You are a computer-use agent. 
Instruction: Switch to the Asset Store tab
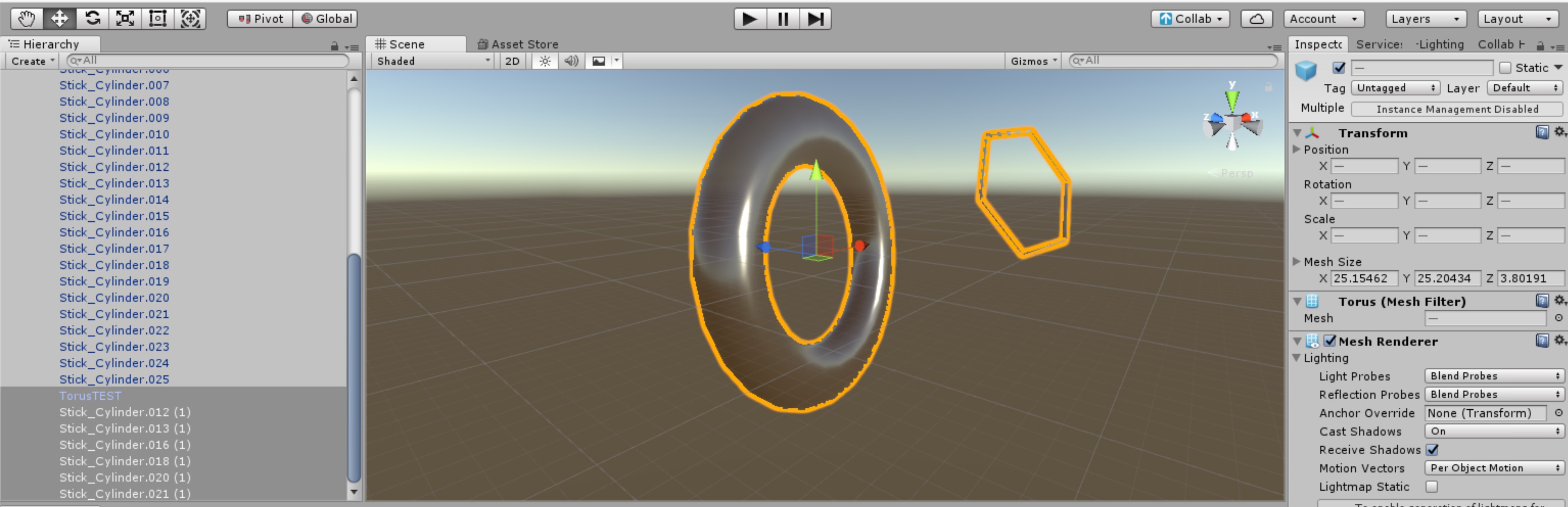click(518, 44)
